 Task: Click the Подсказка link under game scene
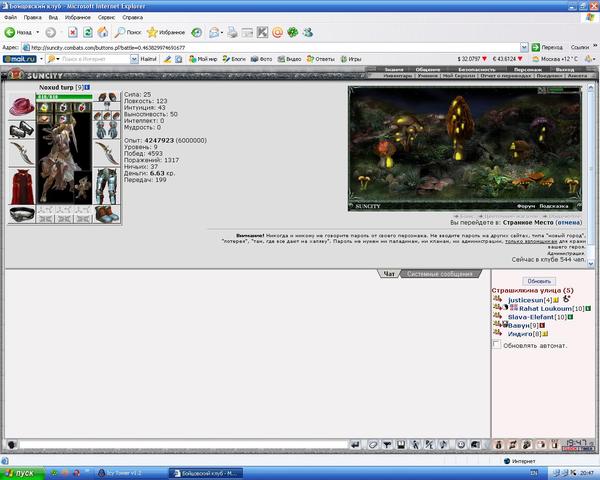pos(554,206)
